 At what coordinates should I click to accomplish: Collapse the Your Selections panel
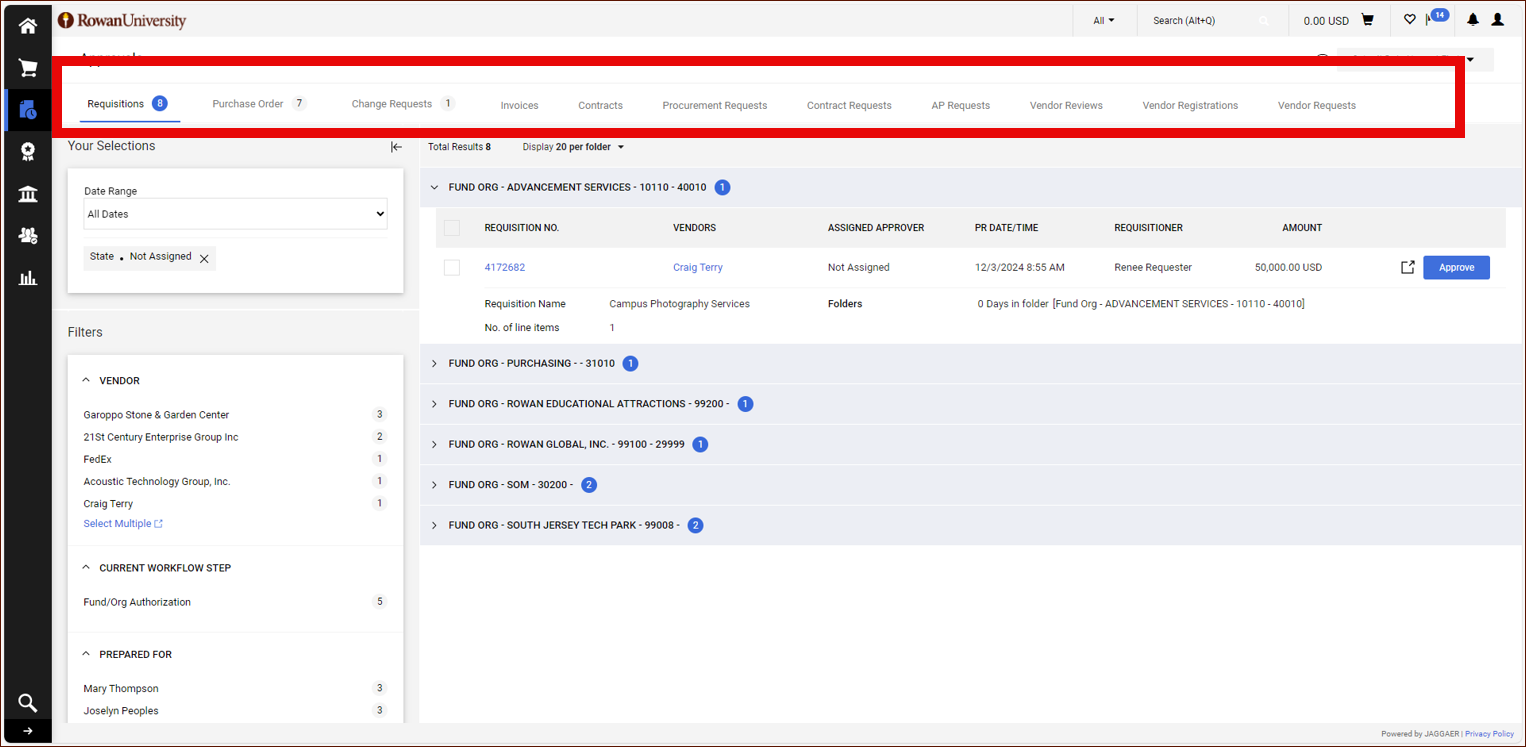[x=396, y=147]
